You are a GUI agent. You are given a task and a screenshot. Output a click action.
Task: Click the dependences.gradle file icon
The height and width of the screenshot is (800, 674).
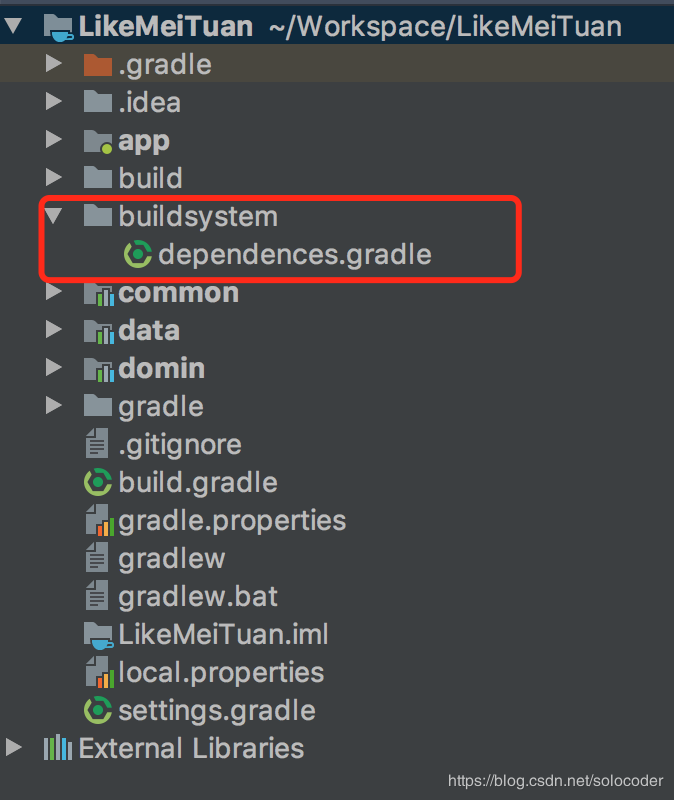pos(138,254)
